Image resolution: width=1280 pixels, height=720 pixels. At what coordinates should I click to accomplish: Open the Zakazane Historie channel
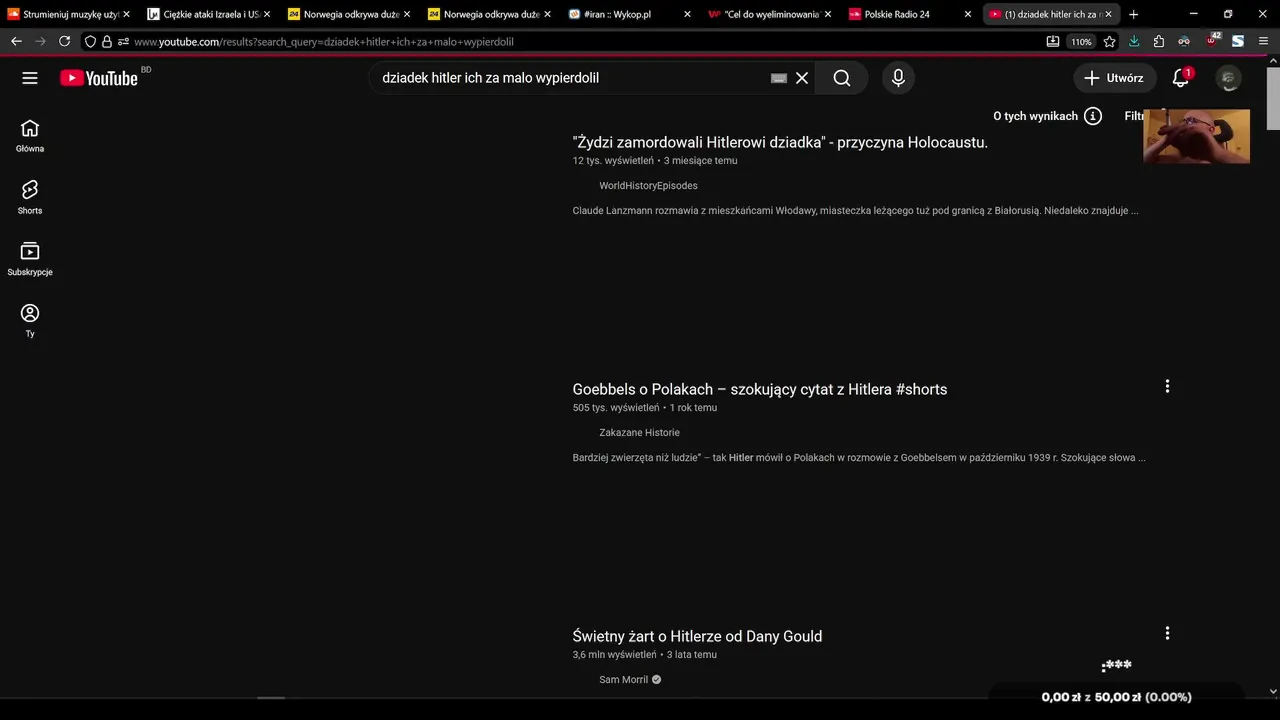(639, 433)
